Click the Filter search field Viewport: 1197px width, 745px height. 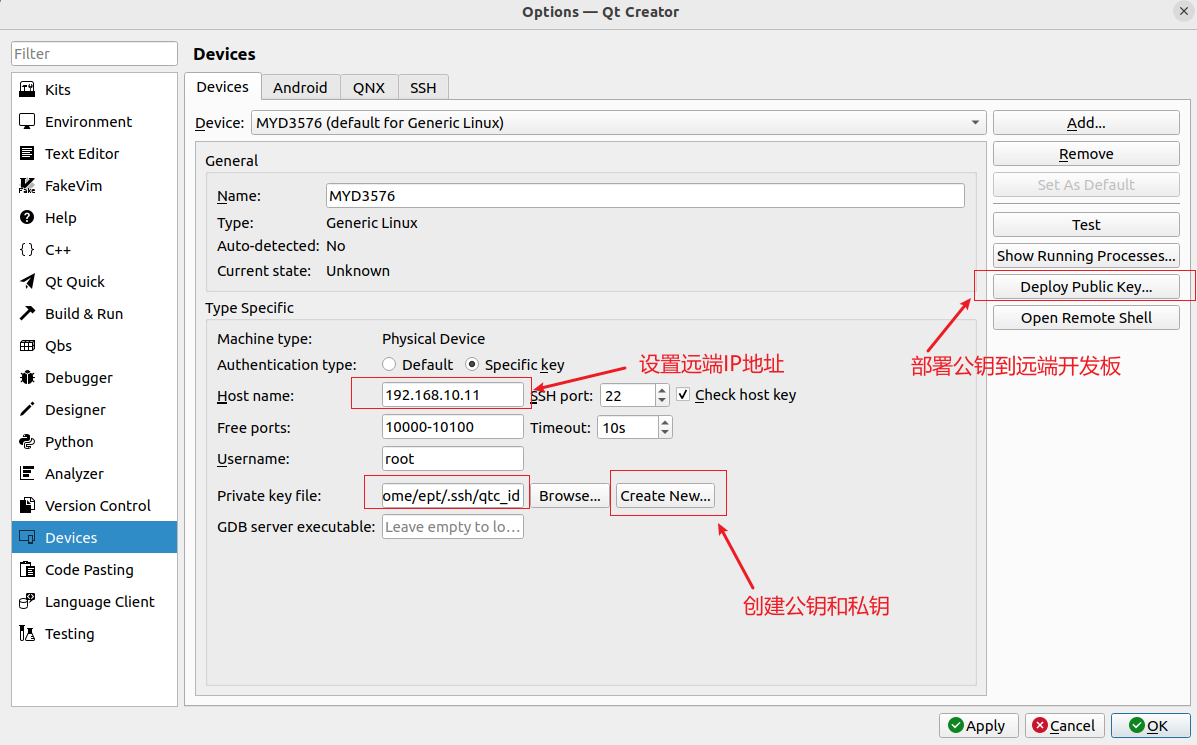pos(94,53)
